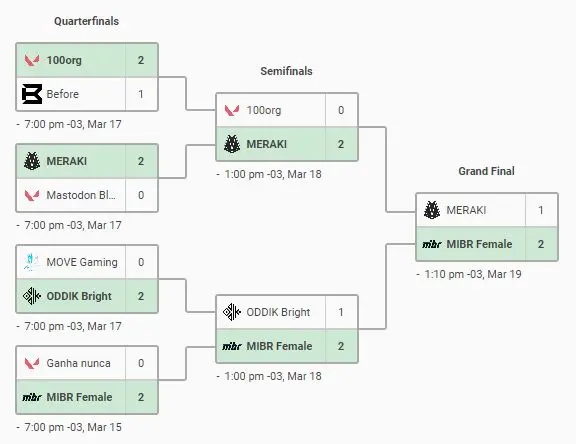
Task: Click MIBR Female's score 2 in semifinals
Action: click(x=341, y=346)
